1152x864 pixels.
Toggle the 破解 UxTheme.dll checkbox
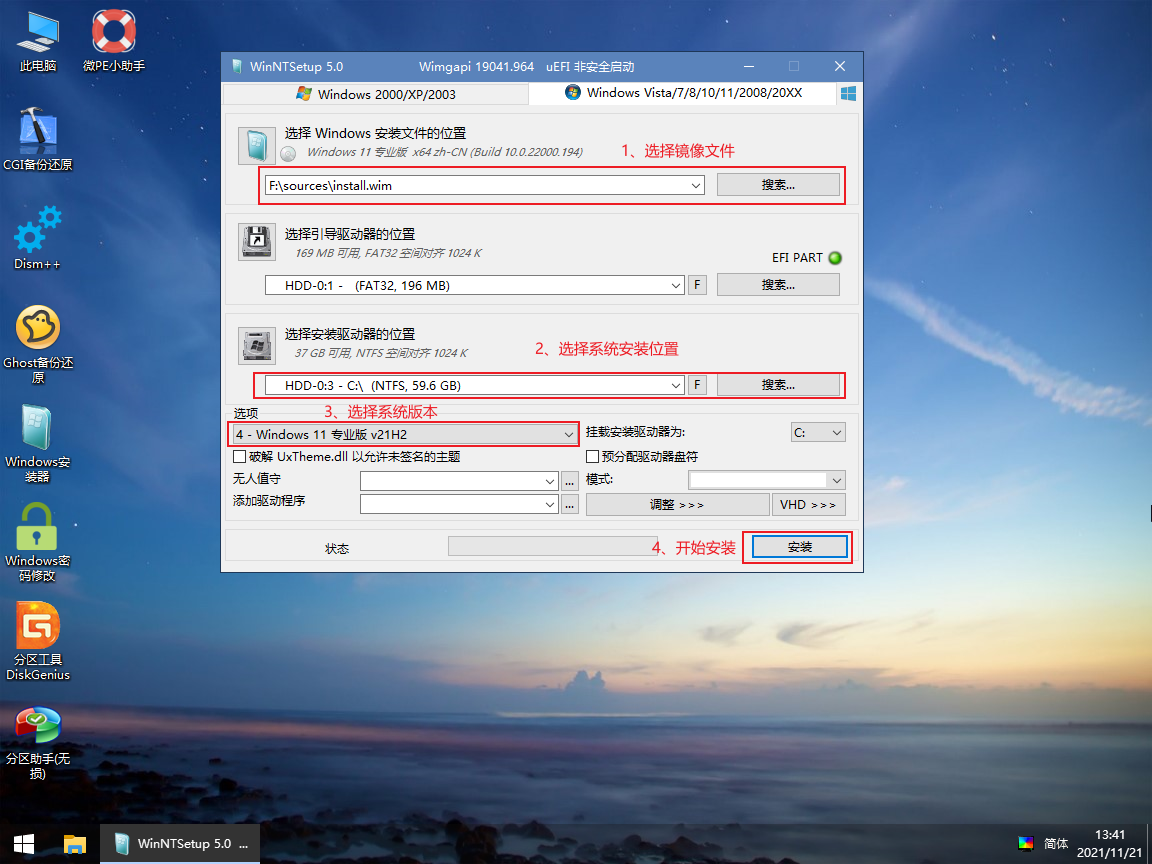(x=239, y=456)
